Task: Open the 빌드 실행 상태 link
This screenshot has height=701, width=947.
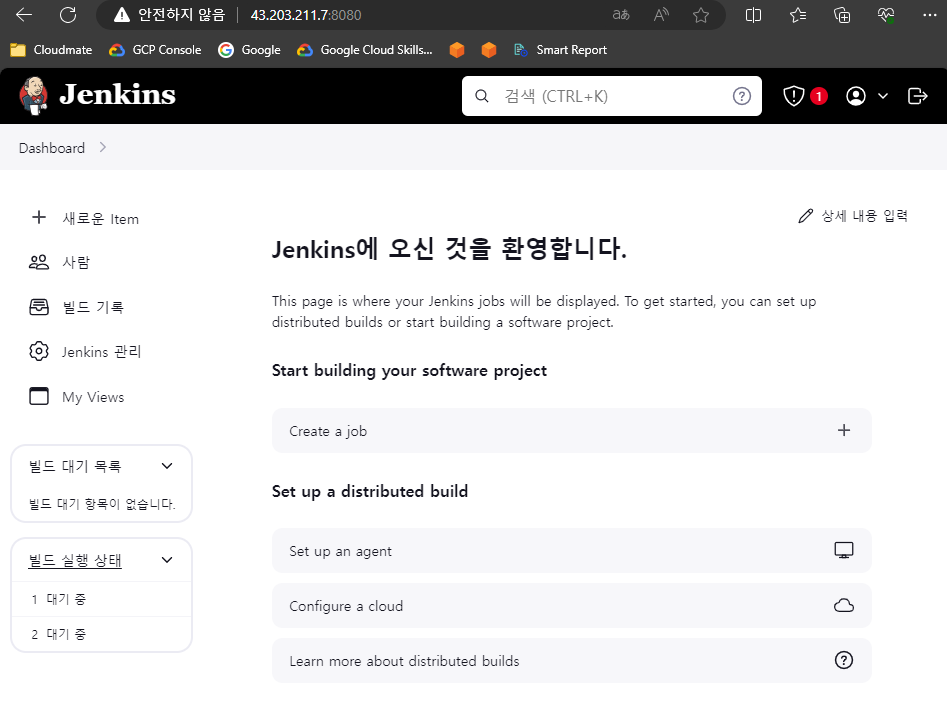Action: coord(75,560)
